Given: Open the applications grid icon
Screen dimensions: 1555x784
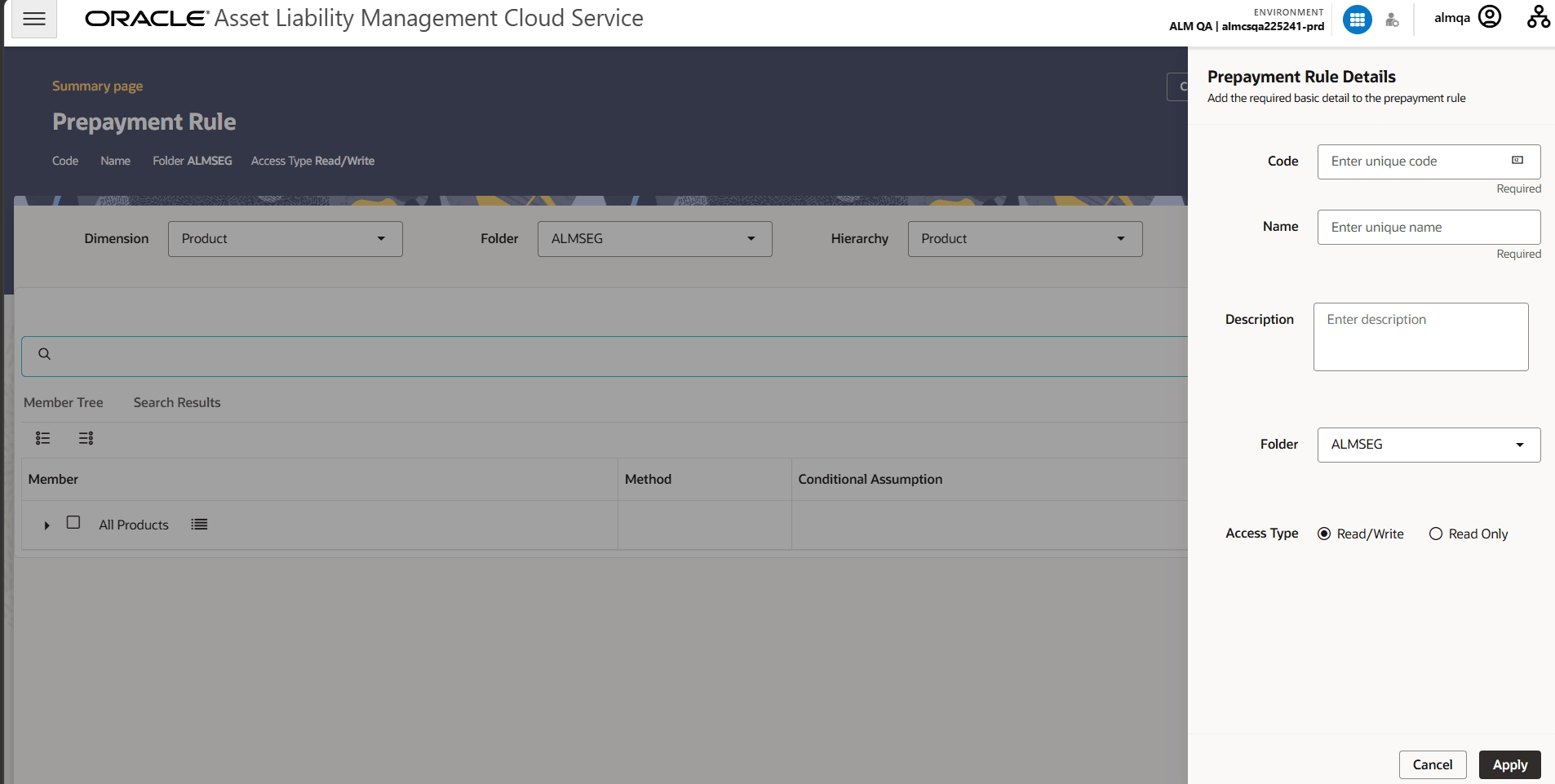Looking at the screenshot, I should 1358,20.
